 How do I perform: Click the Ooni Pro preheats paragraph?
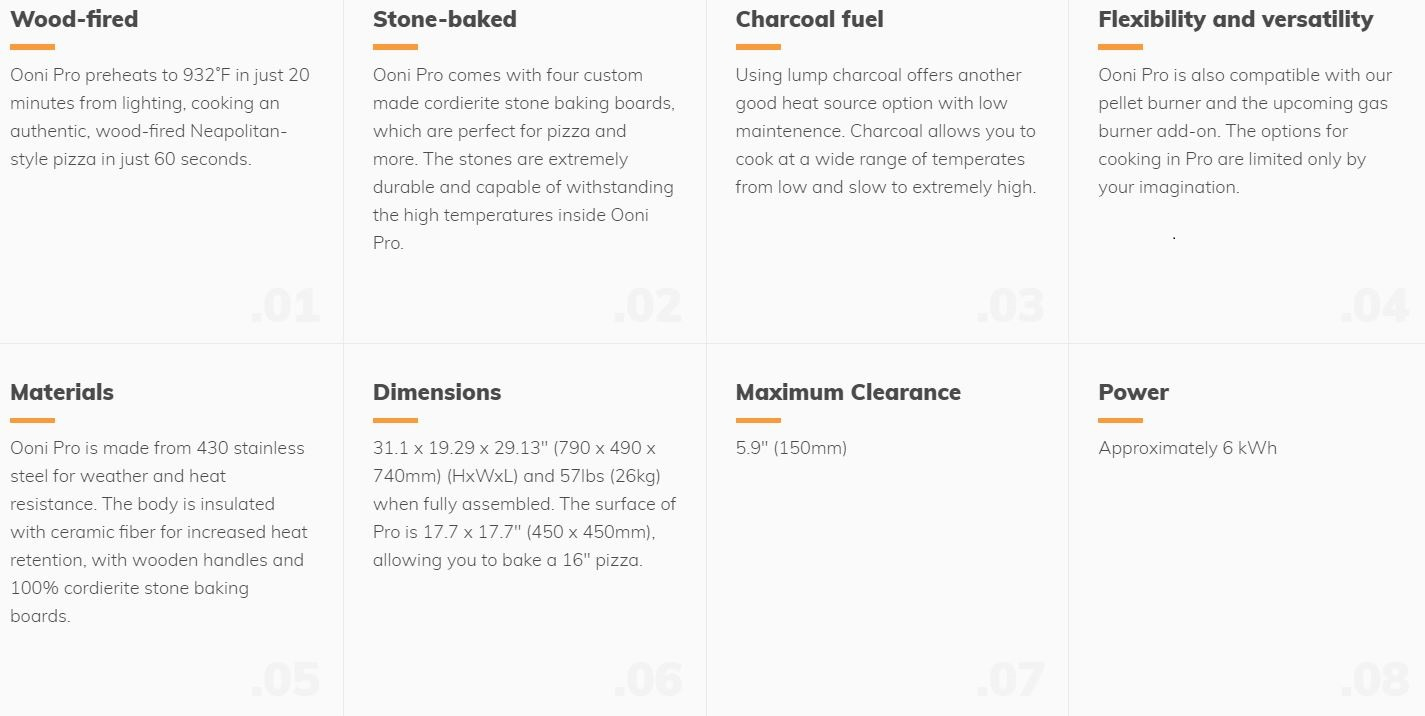click(160, 117)
